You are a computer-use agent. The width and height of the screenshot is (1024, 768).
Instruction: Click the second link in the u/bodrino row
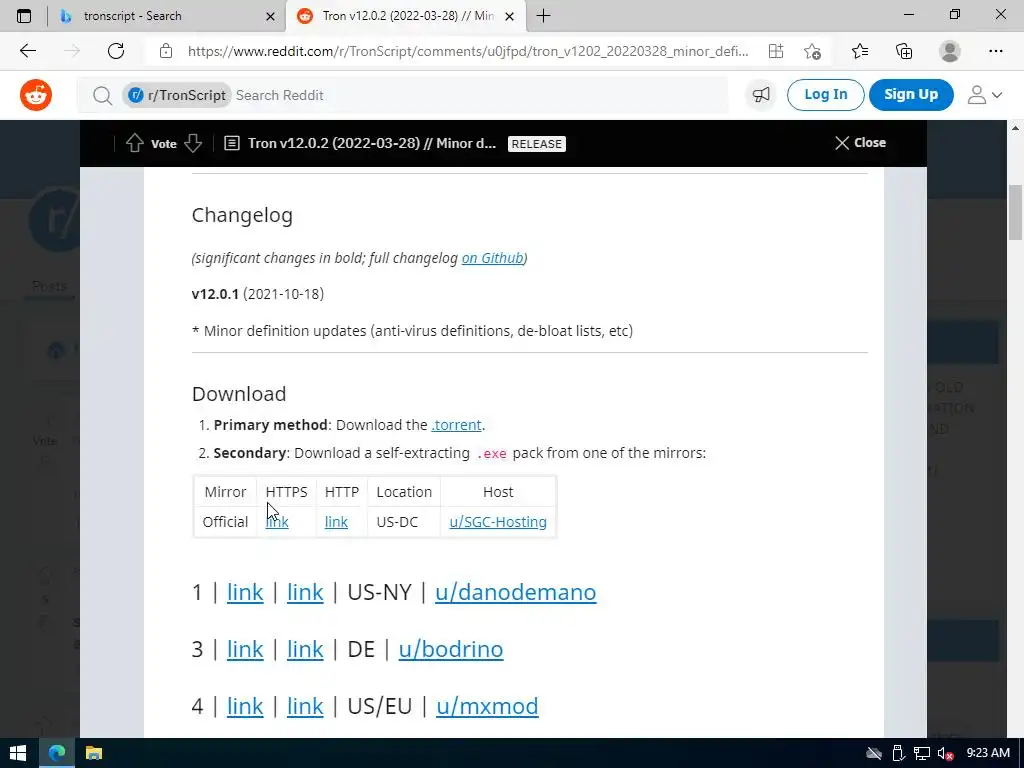tap(305, 649)
